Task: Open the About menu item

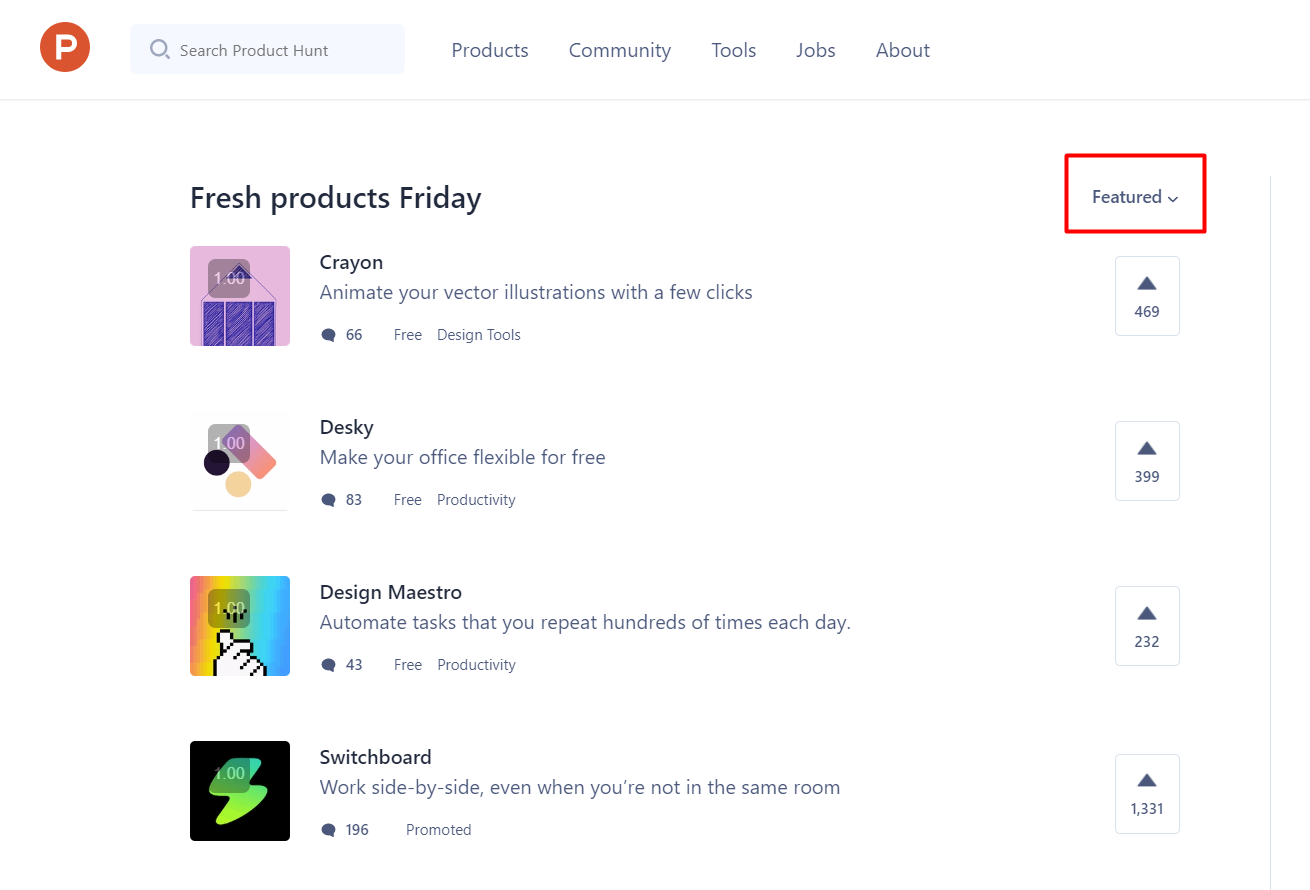Action: [x=903, y=50]
